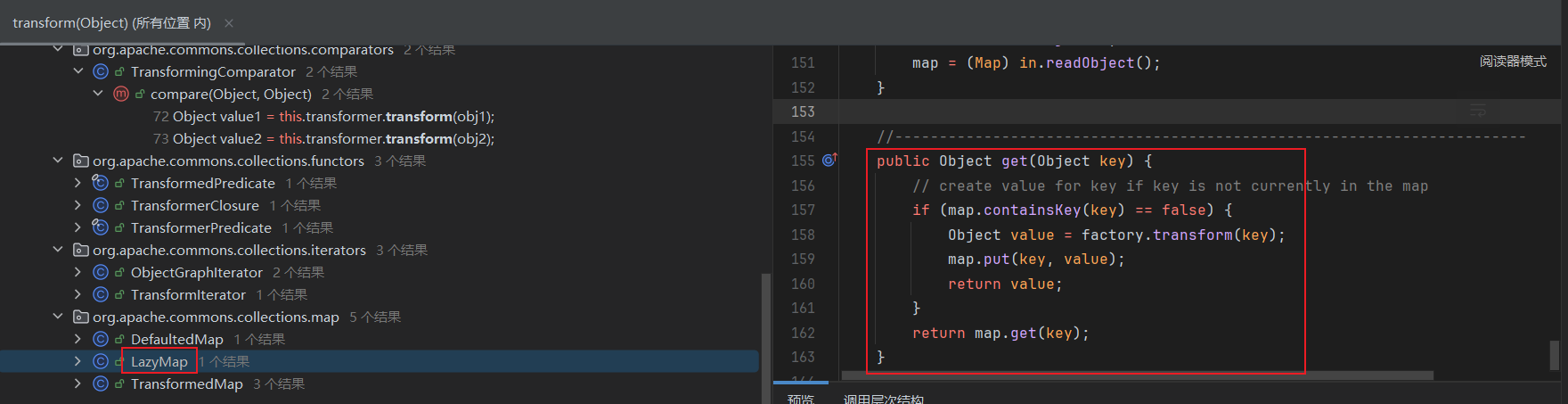Collapse the org.apache.commons.collections.map package
Viewport: 1568px width, 404px height.
(58, 317)
